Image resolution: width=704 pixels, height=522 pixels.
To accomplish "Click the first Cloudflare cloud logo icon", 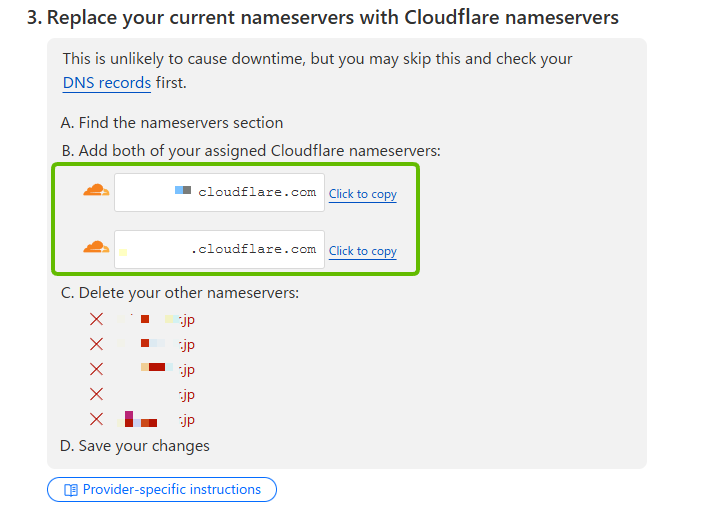I will pyautogui.click(x=96, y=190).
